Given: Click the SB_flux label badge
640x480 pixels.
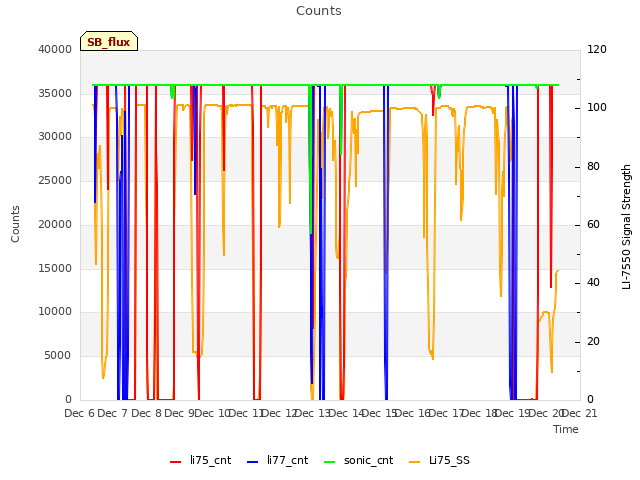Looking at the screenshot, I should [109, 41].
